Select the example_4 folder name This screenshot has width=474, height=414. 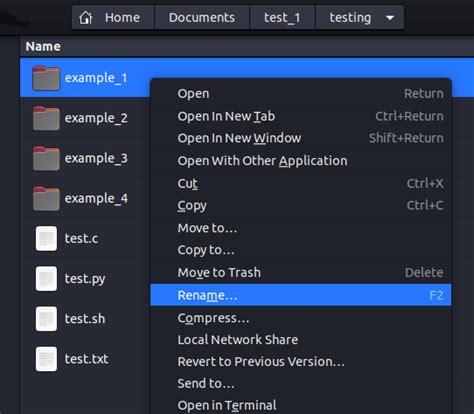tap(96, 199)
